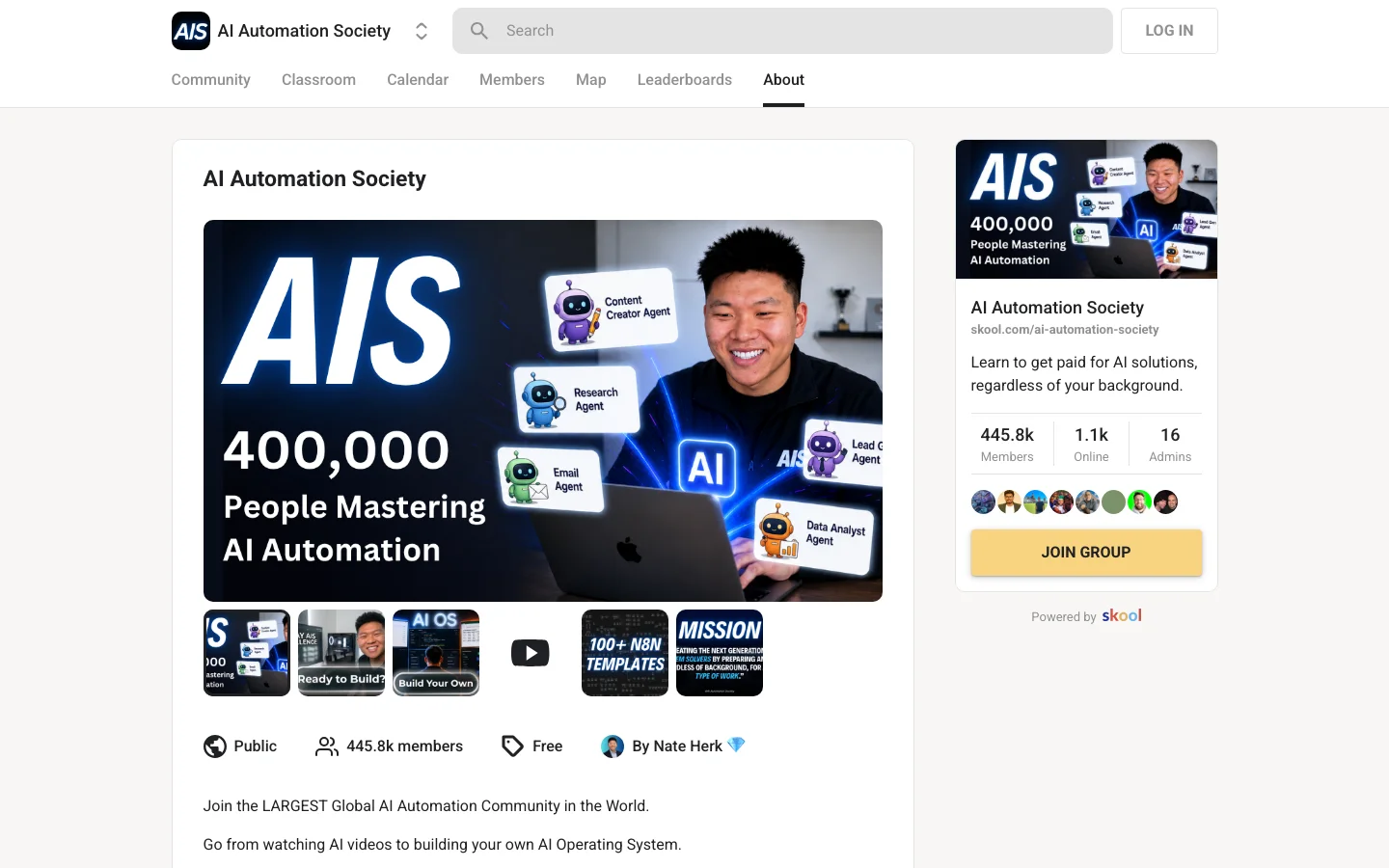Click the 'Join the LARGEST Global' description line
1389x868 pixels.
426,806
